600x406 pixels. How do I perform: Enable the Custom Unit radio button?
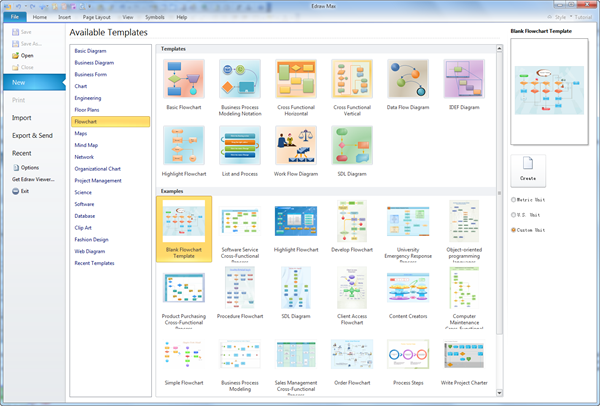pos(514,230)
